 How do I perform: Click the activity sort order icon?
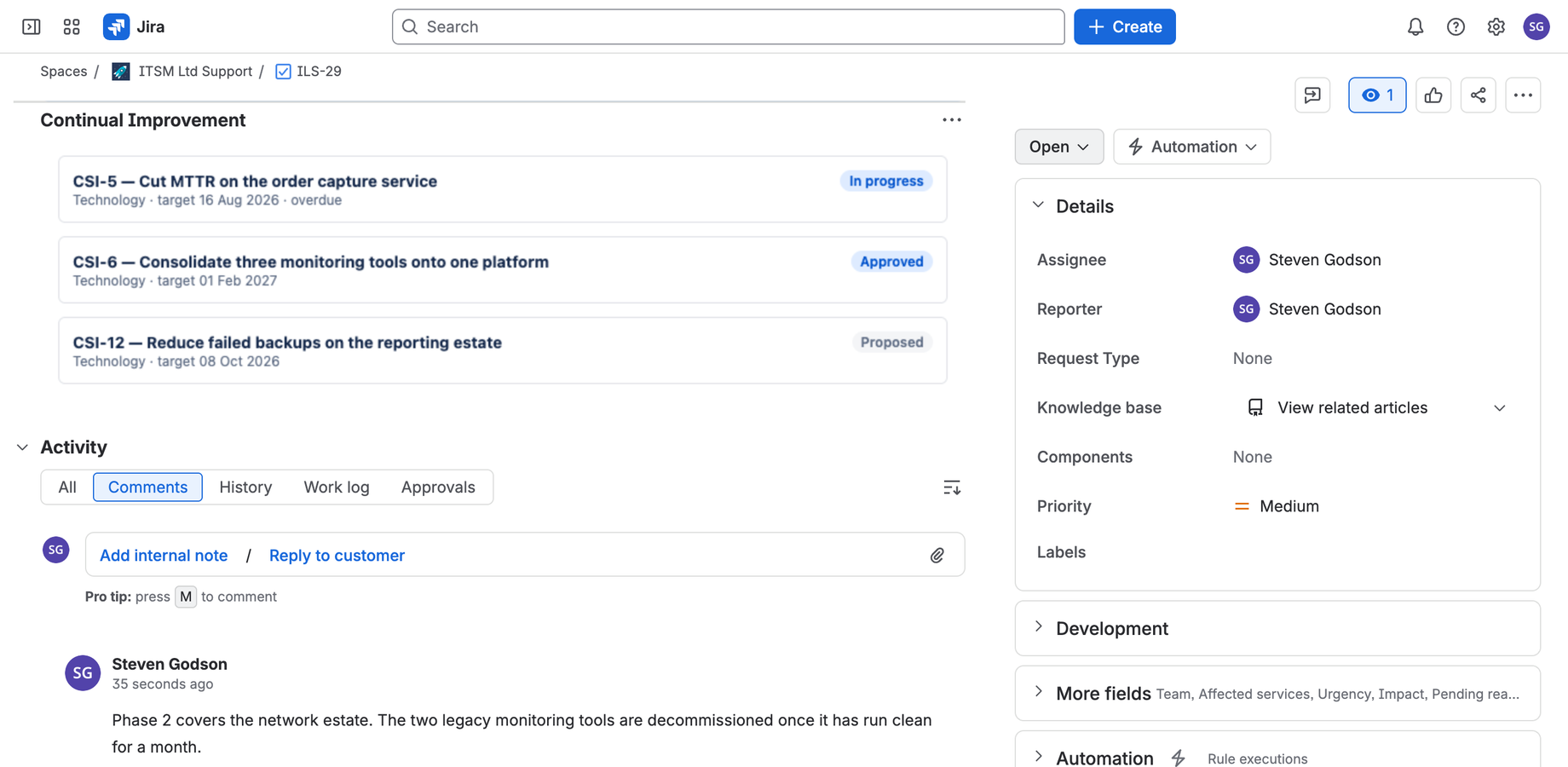[952, 487]
